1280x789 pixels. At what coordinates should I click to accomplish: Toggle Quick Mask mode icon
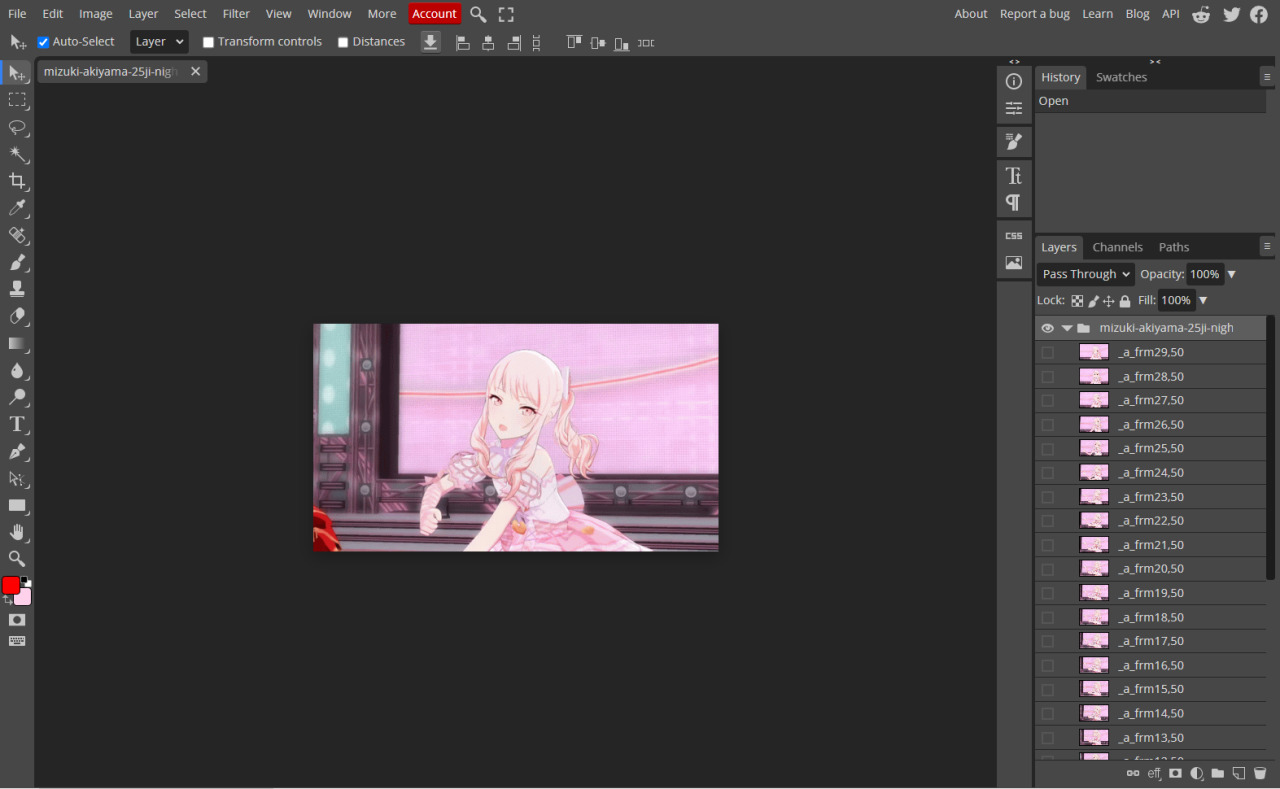(x=17, y=620)
